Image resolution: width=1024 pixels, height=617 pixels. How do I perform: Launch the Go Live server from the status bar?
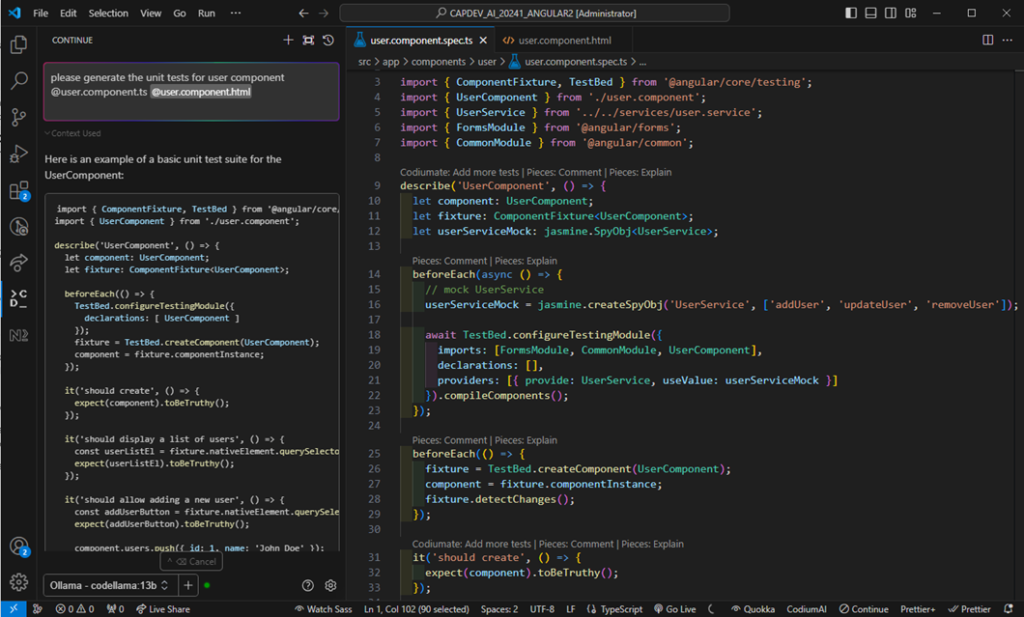click(676, 608)
